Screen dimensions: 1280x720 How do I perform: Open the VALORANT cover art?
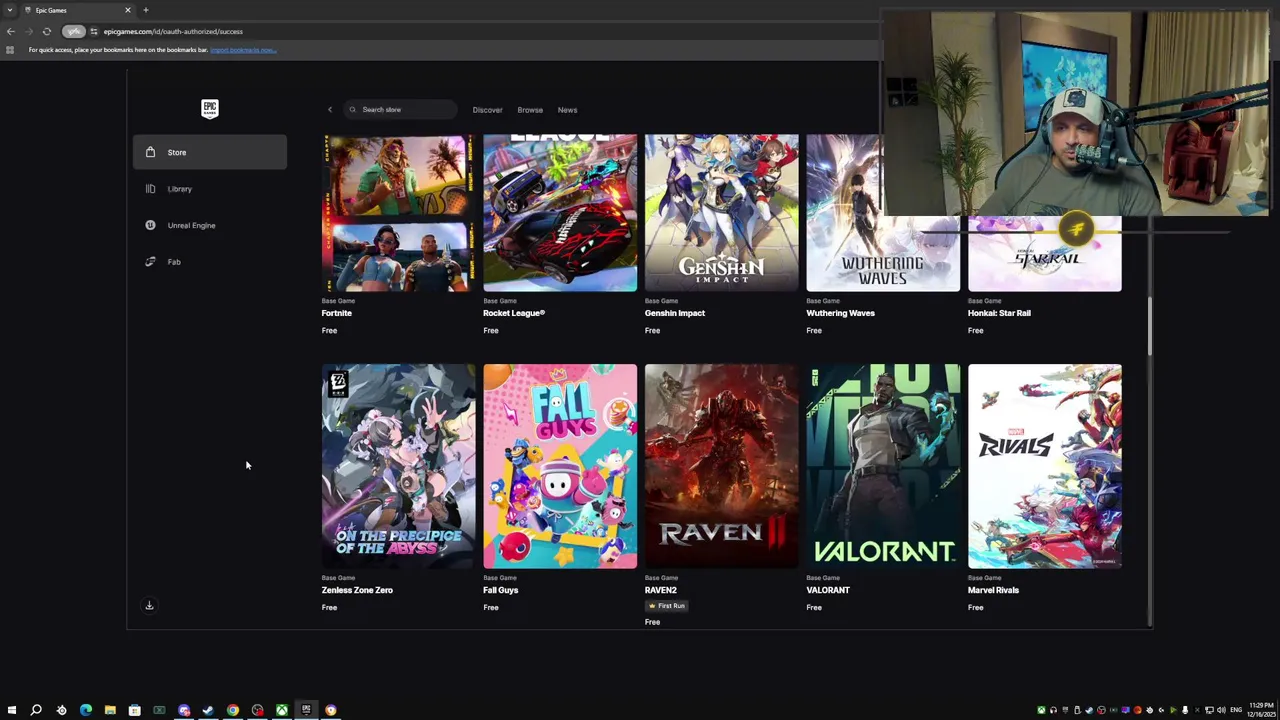point(883,466)
